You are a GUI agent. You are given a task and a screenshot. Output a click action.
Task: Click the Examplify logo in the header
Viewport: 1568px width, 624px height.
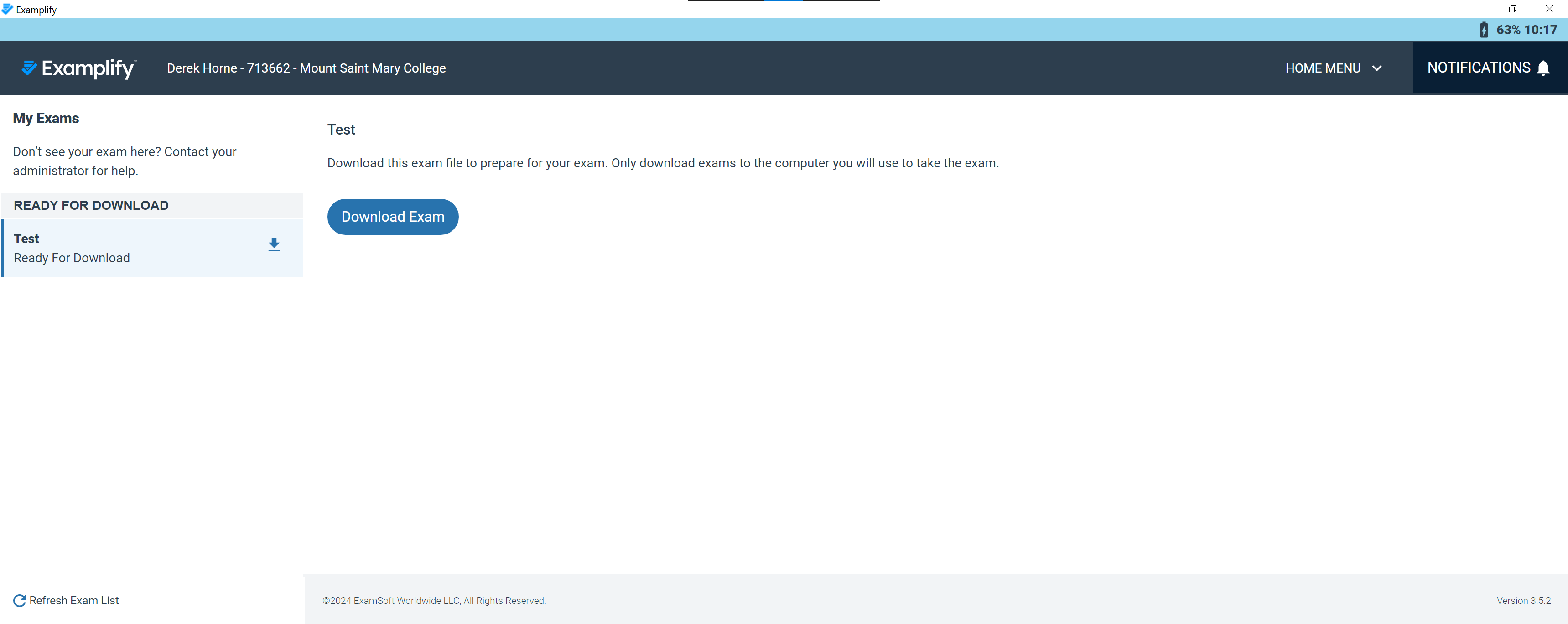78,68
